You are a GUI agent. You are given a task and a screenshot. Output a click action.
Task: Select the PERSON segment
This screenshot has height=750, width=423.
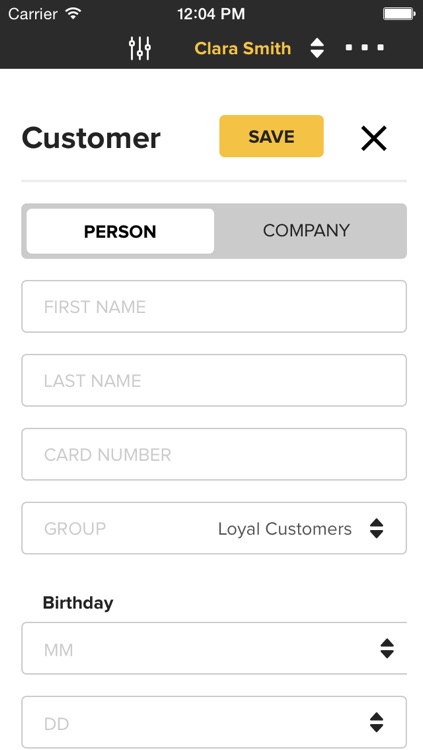point(120,232)
